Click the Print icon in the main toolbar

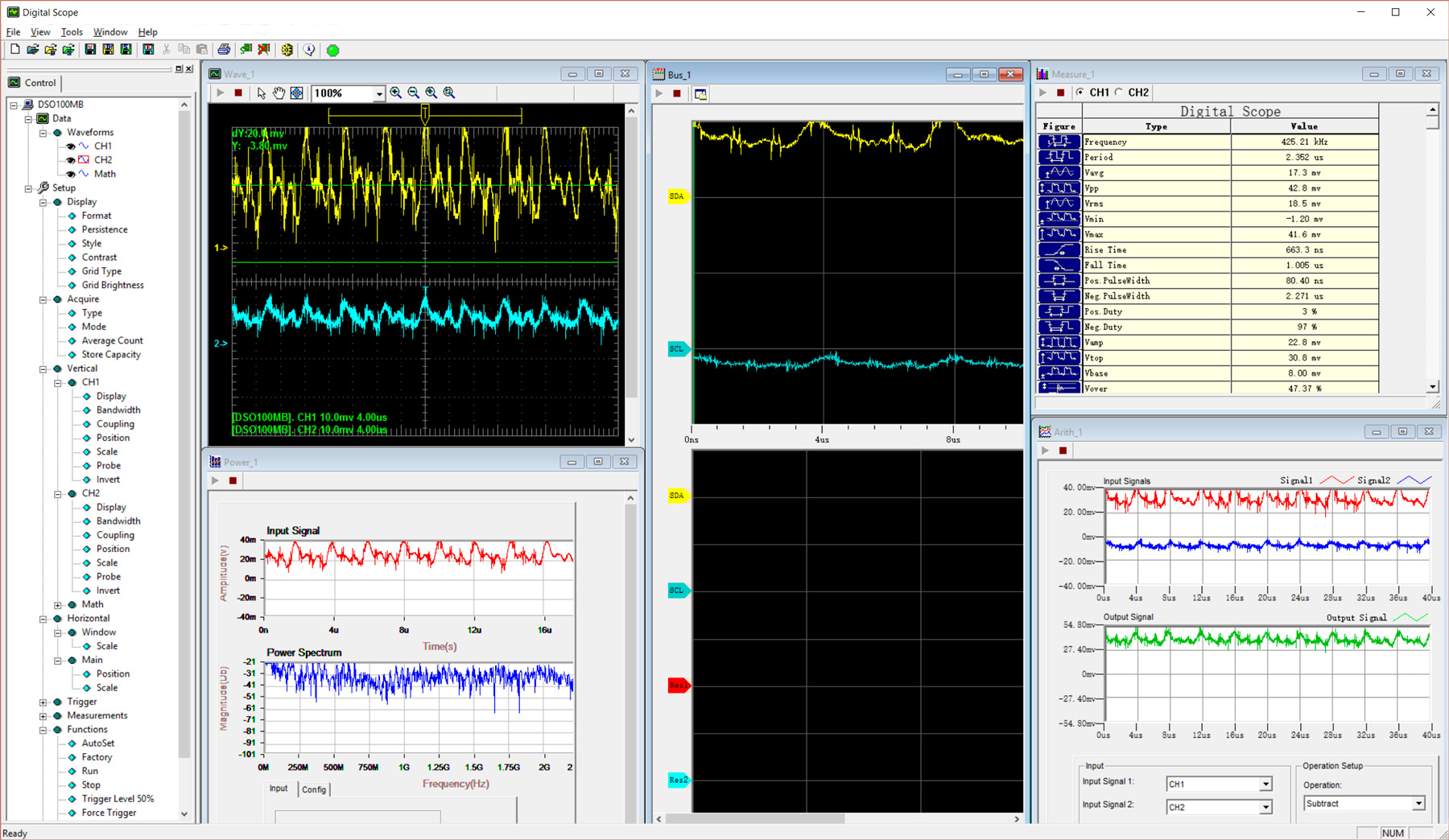pyautogui.click(x=224, y=50)
